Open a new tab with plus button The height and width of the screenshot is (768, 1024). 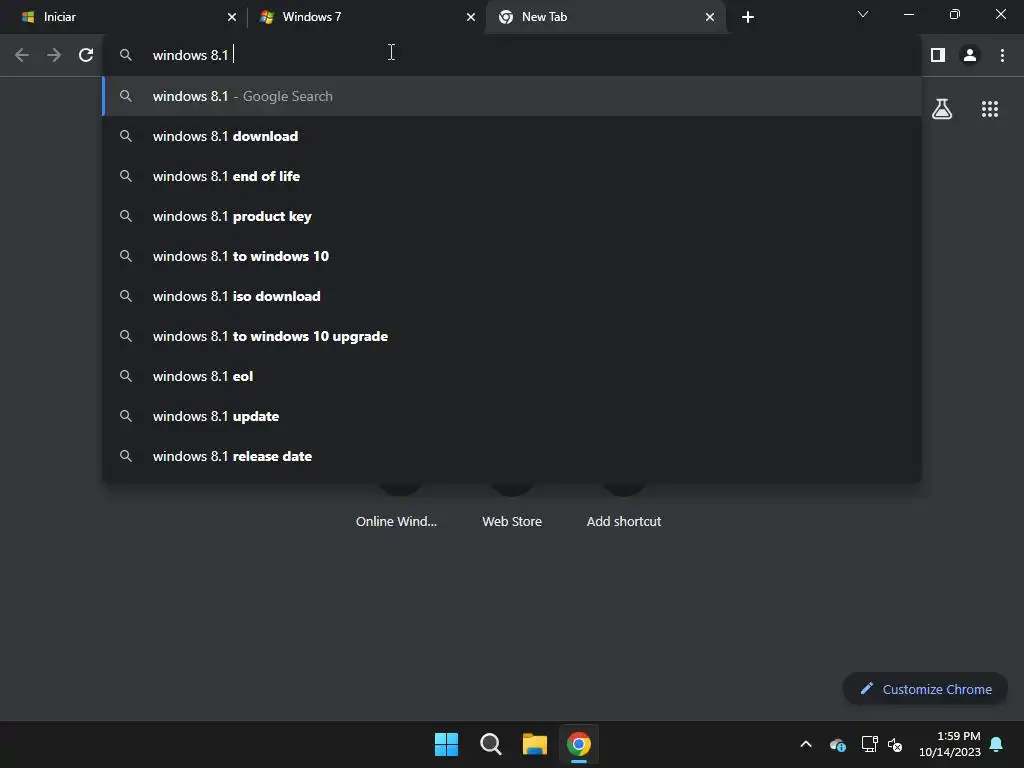[748, 17]
